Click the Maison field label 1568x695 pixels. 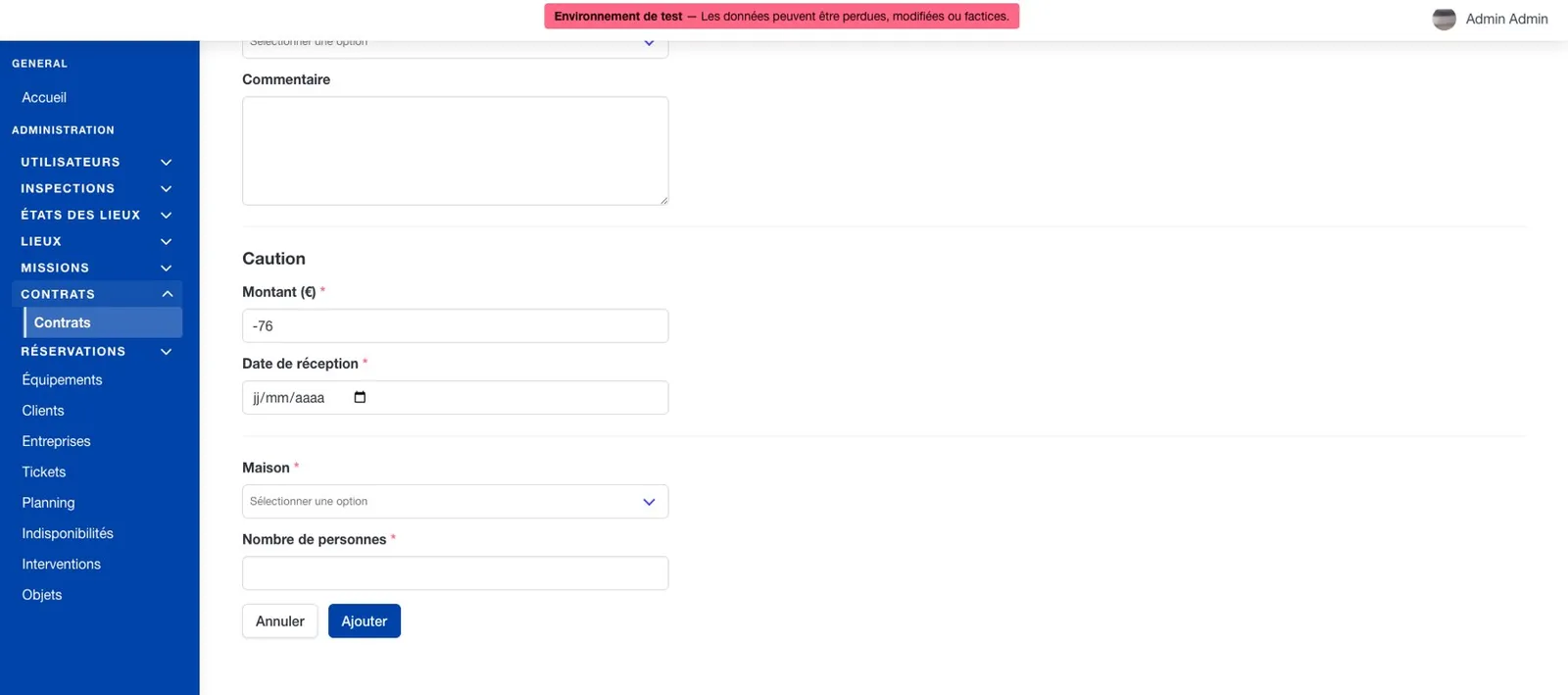266,468
